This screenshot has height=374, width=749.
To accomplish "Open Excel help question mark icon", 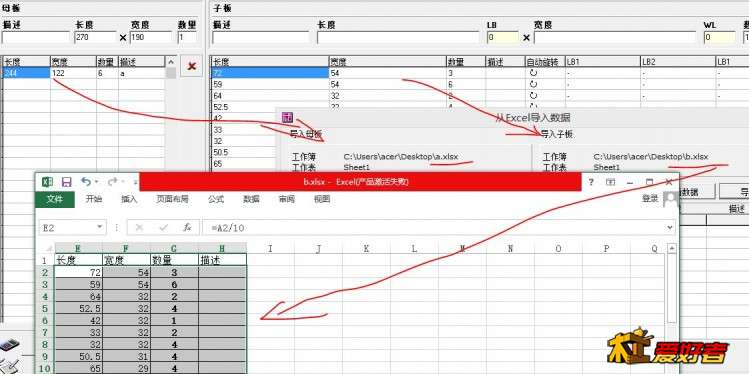I will point(591,182).
